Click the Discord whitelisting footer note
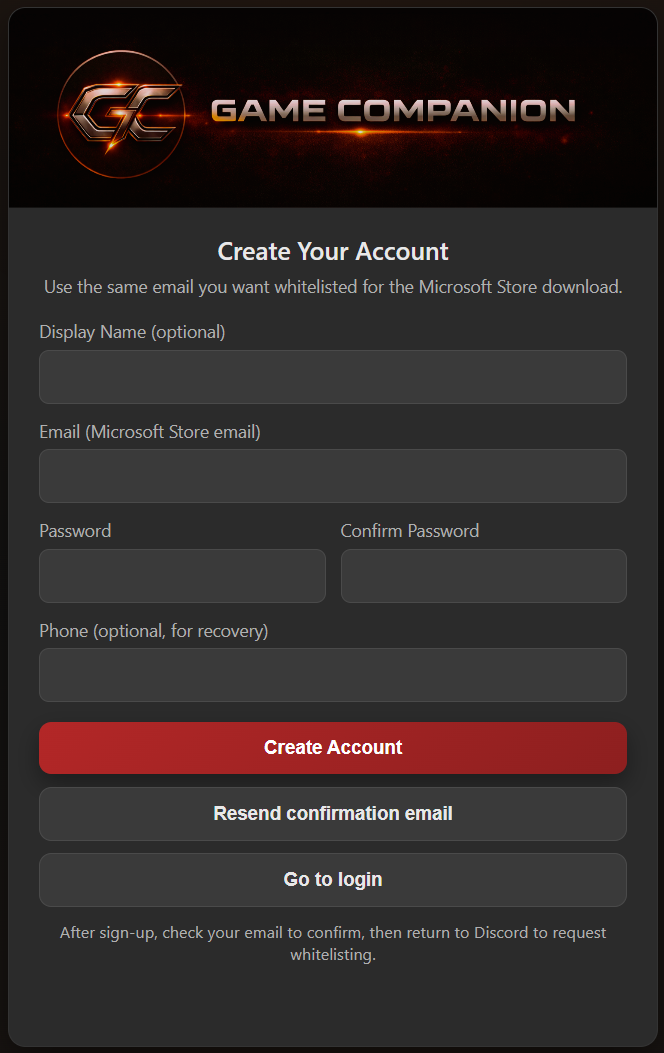Screen dimensions: 664x1053 332,942
